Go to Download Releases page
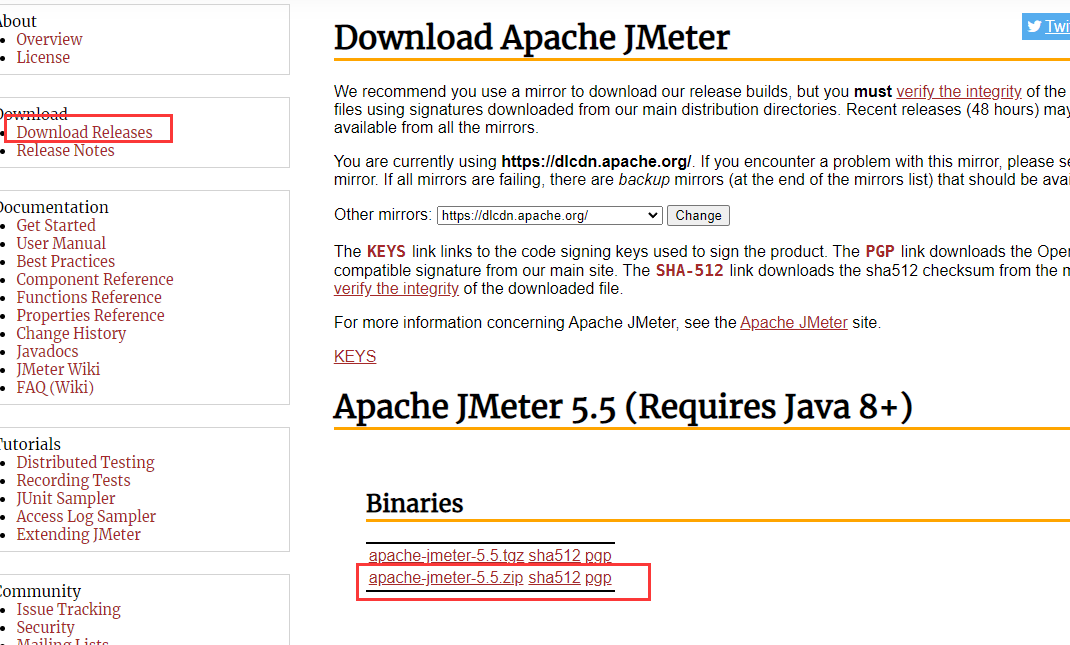 pos(85,132)
